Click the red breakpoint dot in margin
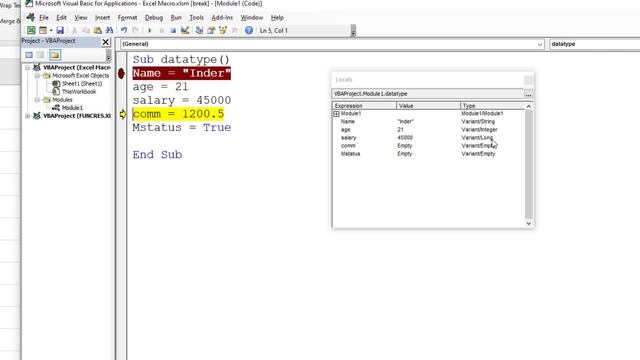The height and width of the screenshot is (360, 640). 121,73
